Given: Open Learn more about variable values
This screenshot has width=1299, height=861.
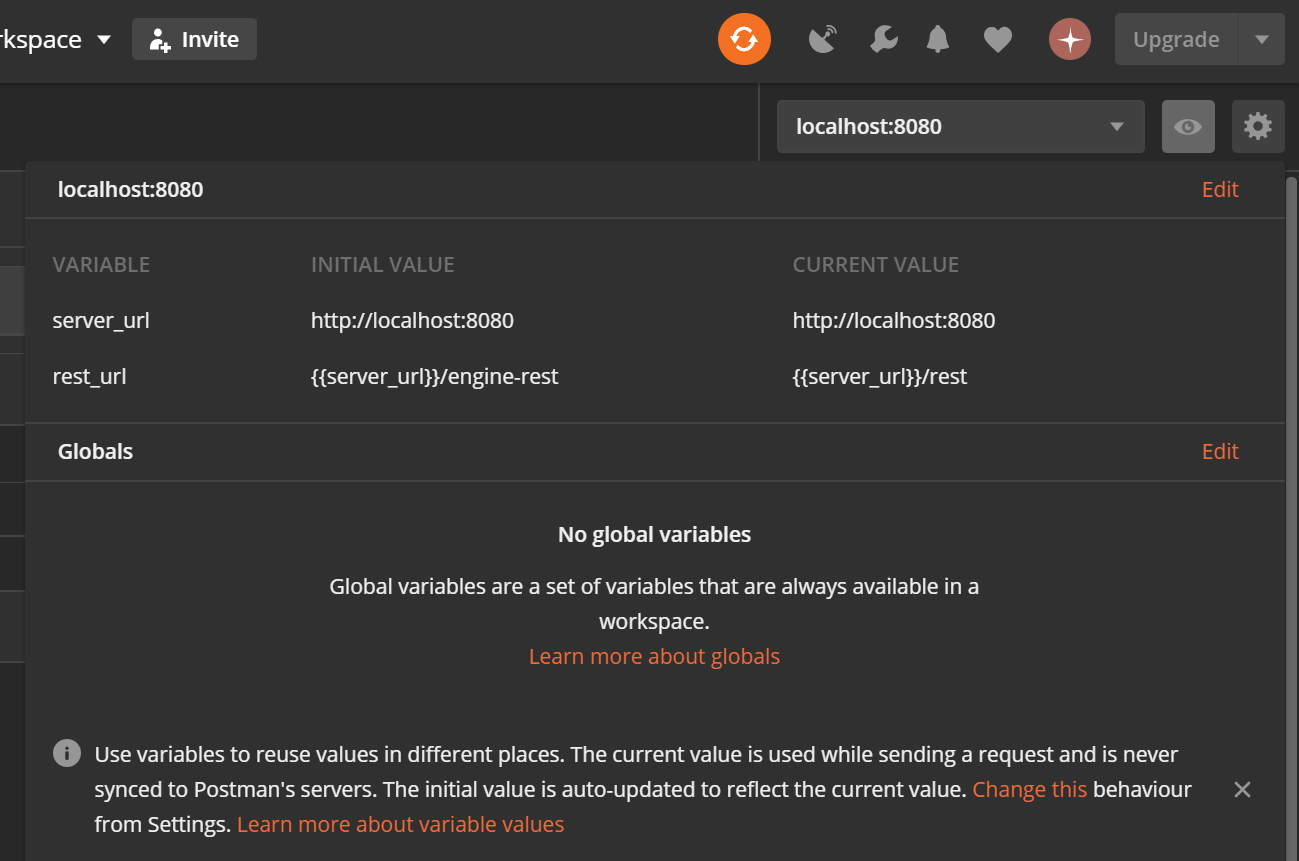Looking at the screenshot, I should click(x=400, y=824).
